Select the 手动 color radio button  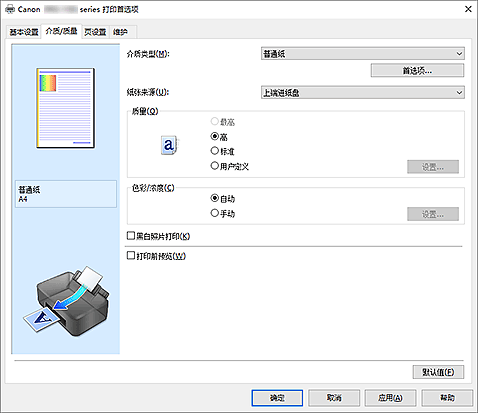pos(215,213)
